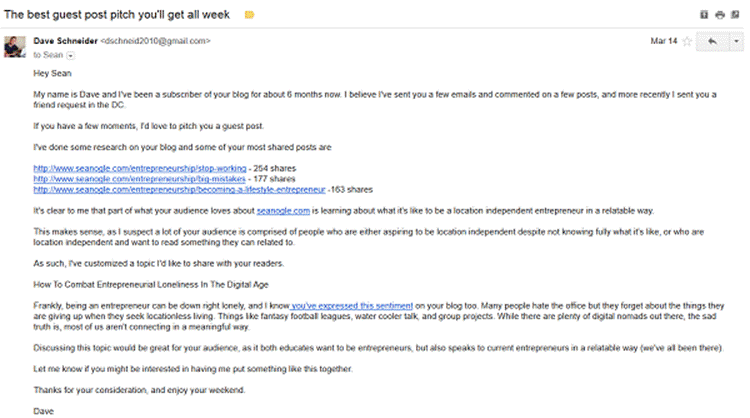Print this email conversation
The height and width of the screenshot is (418, 750).
pyautogui.click(x=719, y=14)
